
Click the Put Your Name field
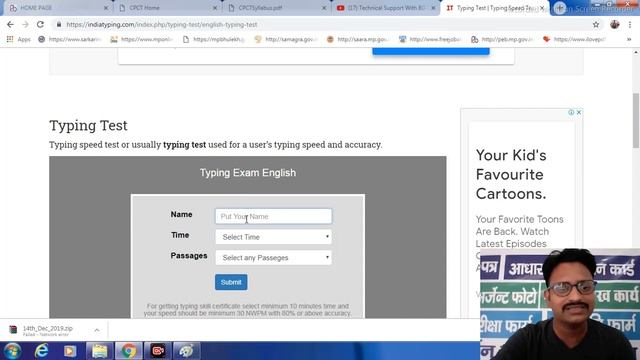point(273,216)
